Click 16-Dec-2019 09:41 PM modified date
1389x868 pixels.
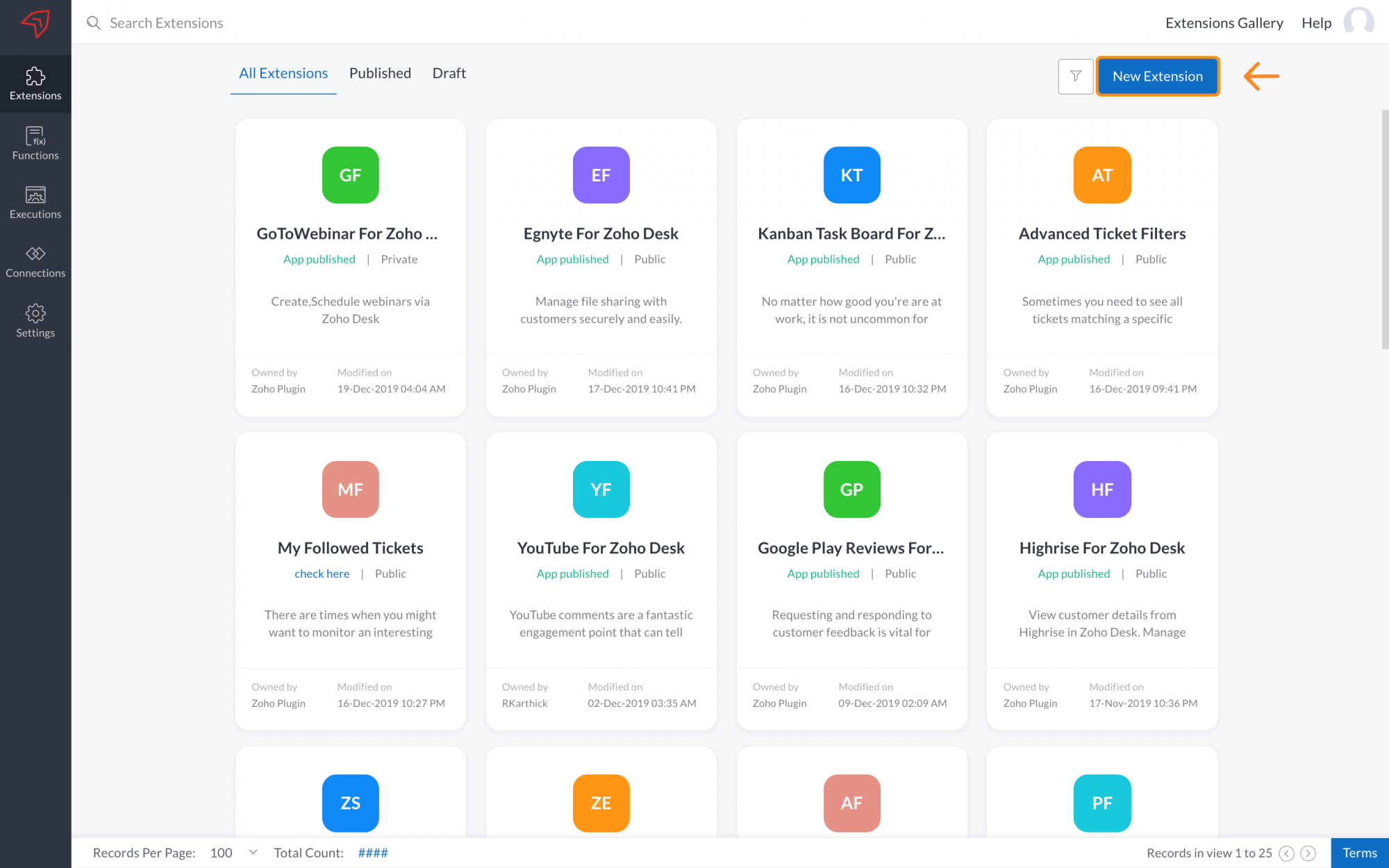coord(1142,389)
